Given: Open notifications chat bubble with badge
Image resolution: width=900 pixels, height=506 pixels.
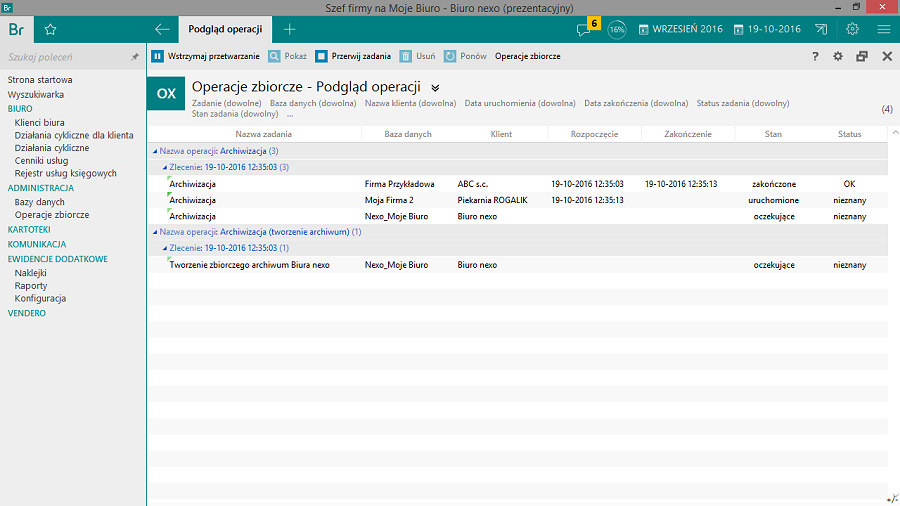Looking at the screenshot, I should tap(585, 29).
